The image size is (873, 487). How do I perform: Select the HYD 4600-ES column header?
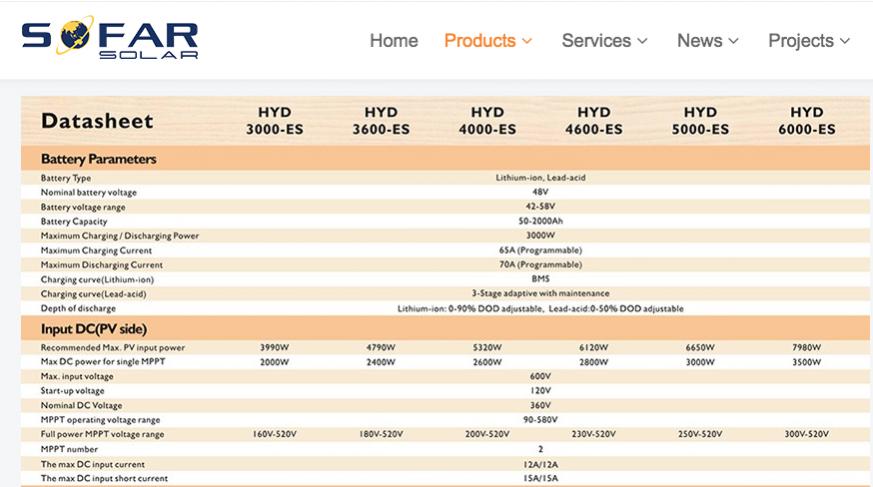tap(594, 121)
